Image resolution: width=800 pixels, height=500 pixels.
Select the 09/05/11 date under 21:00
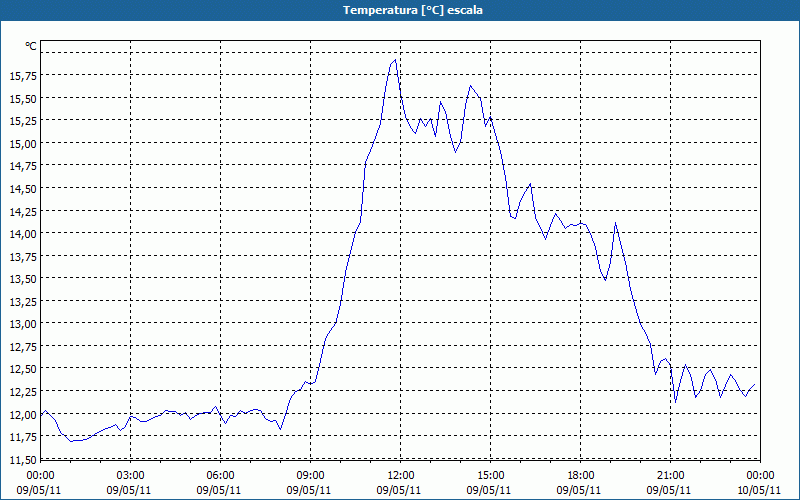coord(669,490)
